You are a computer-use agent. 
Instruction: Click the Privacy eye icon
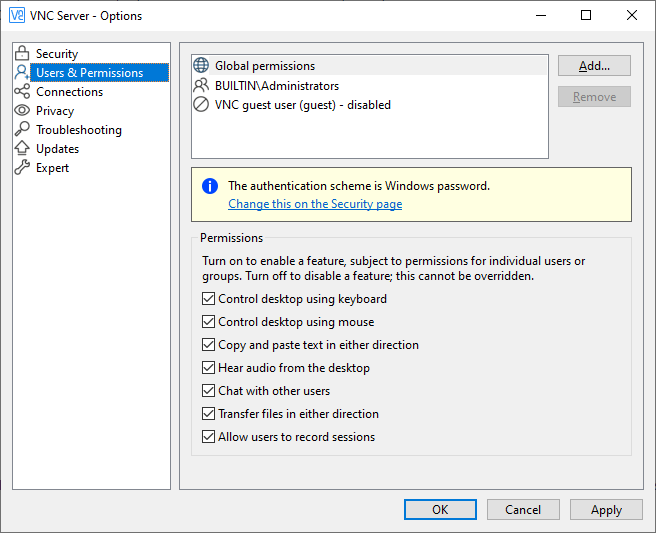pyautogui.click(x=22, y=110)
